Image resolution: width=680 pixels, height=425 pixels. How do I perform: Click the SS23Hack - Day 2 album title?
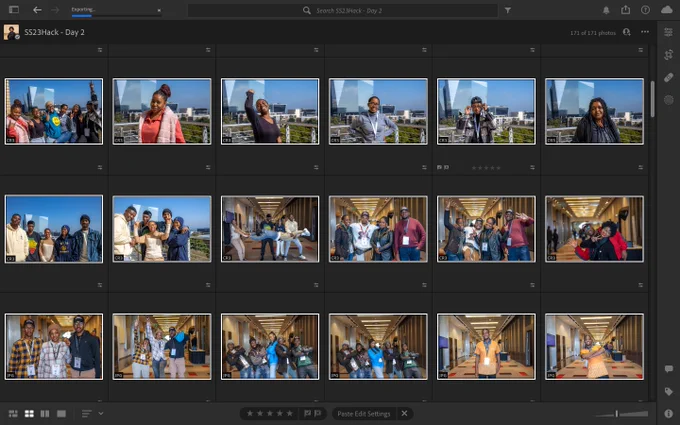(54, 32)
